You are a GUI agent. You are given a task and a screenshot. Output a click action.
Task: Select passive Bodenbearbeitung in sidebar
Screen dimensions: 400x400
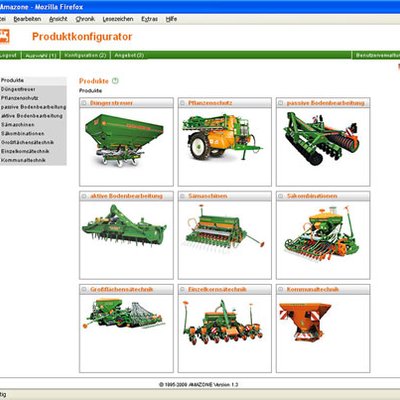click(x=33, y=107)
